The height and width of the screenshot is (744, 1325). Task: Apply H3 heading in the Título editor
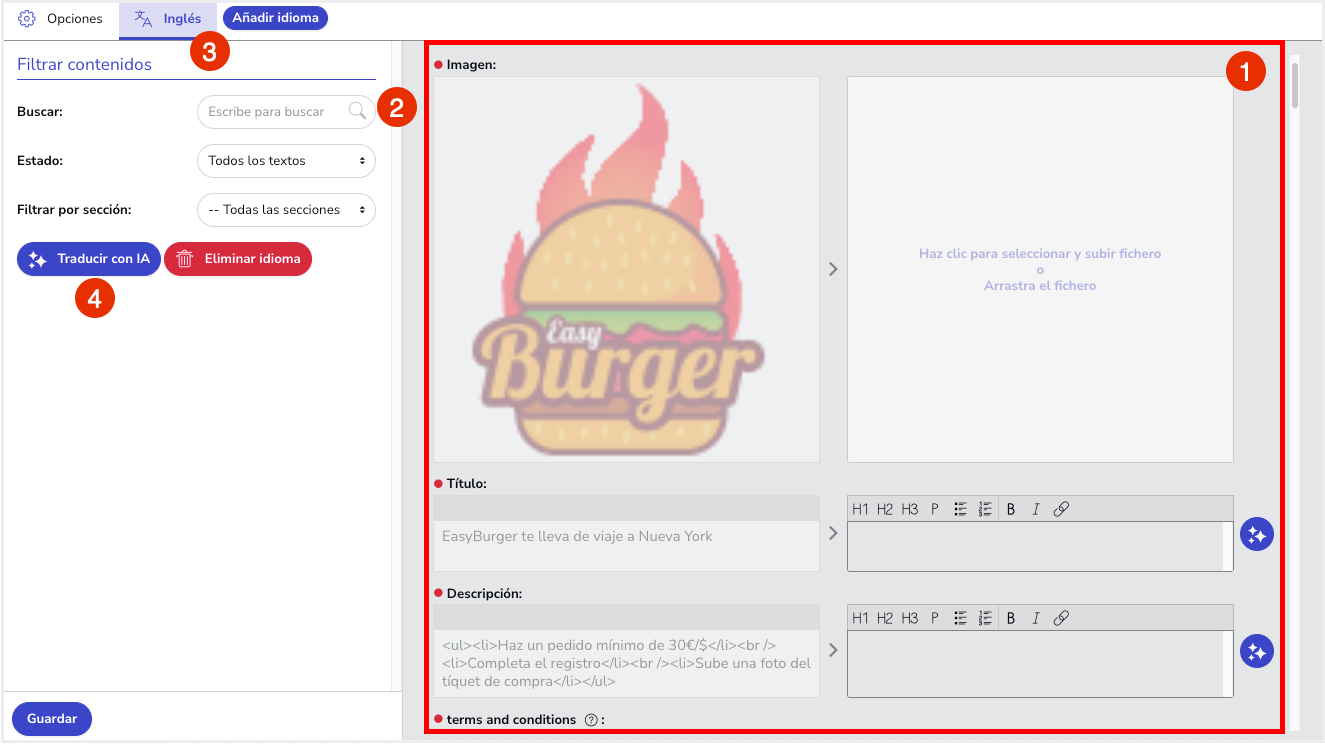pos(909,509)
